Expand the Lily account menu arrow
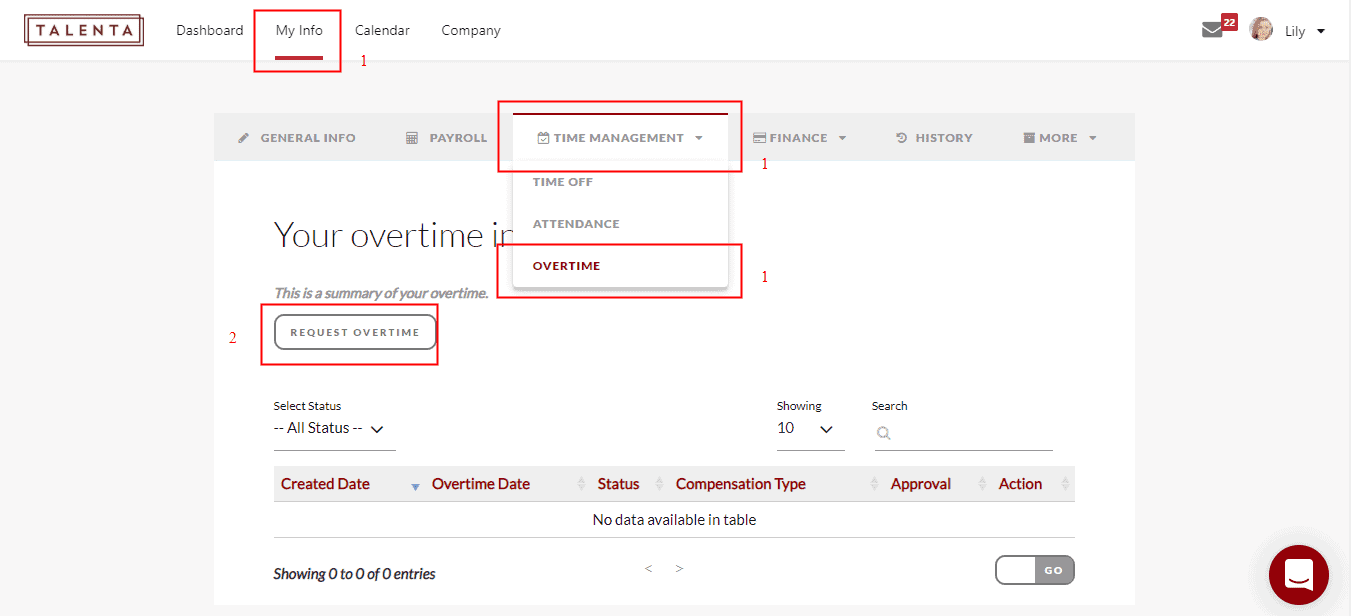The height and width of the screenshot is (616, 1351). [1321, 31]
